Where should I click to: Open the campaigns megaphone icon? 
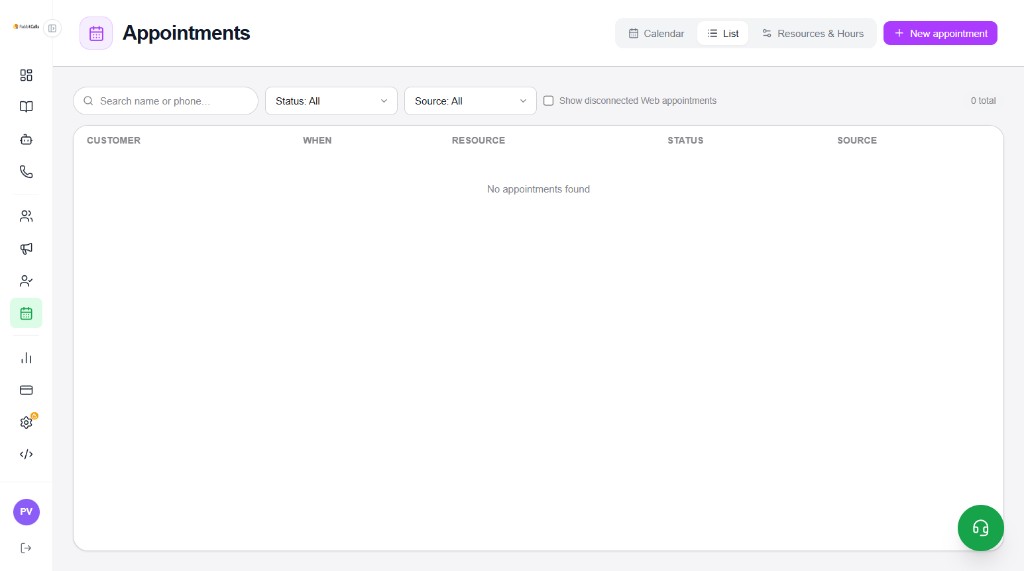pos(26,248)
